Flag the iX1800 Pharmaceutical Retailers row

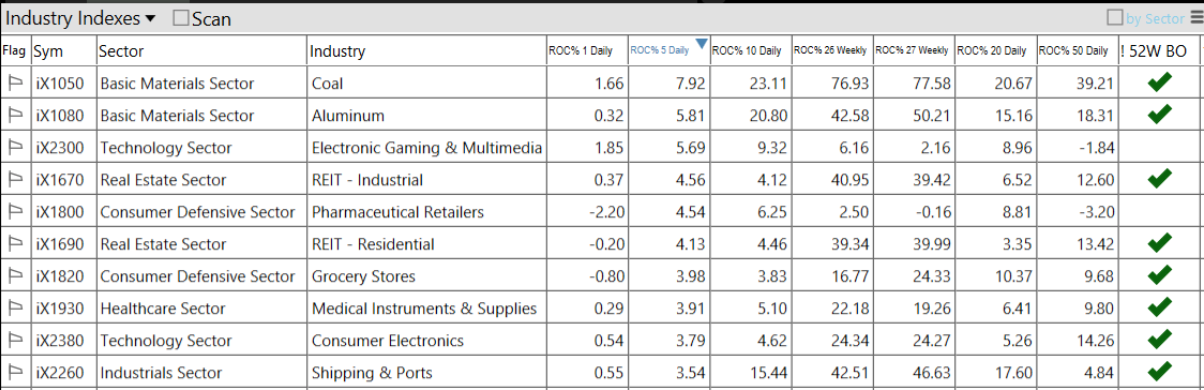[x=15, y=212]
